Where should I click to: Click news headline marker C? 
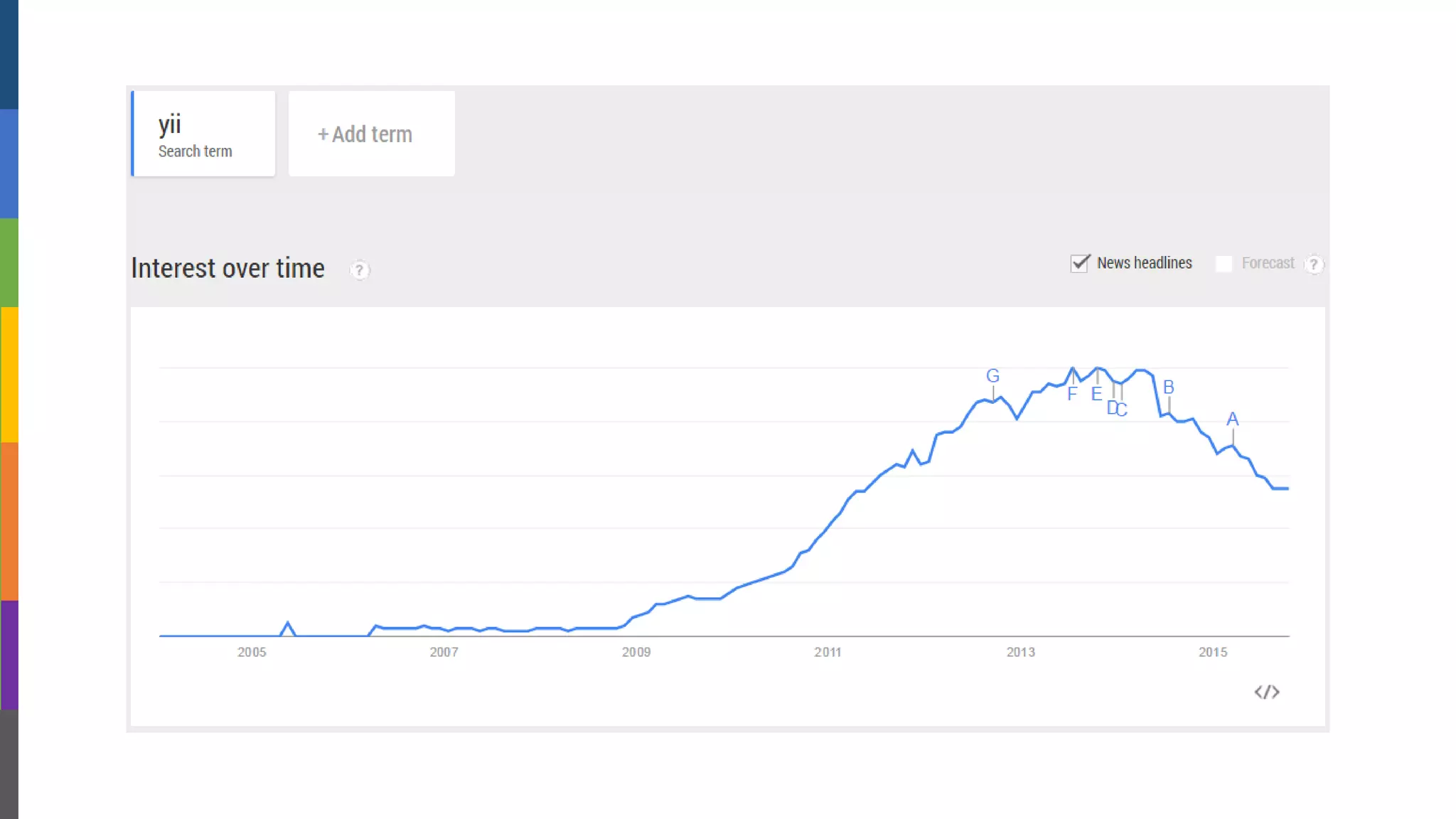[x=1123, y=409]
